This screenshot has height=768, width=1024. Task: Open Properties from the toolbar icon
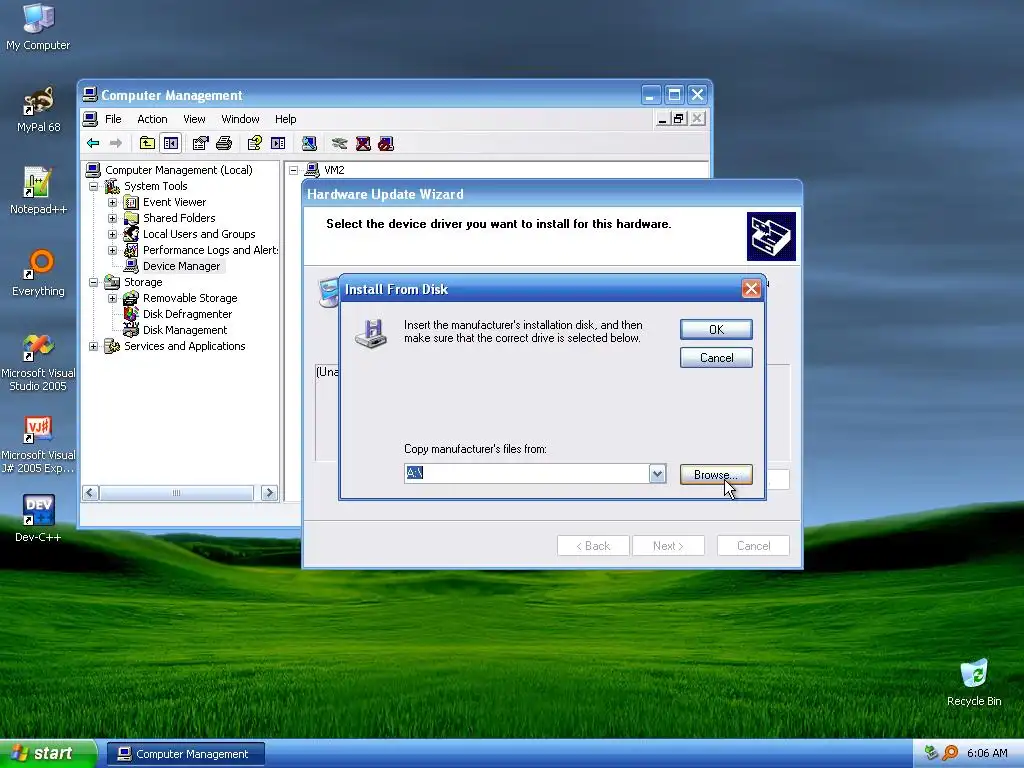click(200, 143)
